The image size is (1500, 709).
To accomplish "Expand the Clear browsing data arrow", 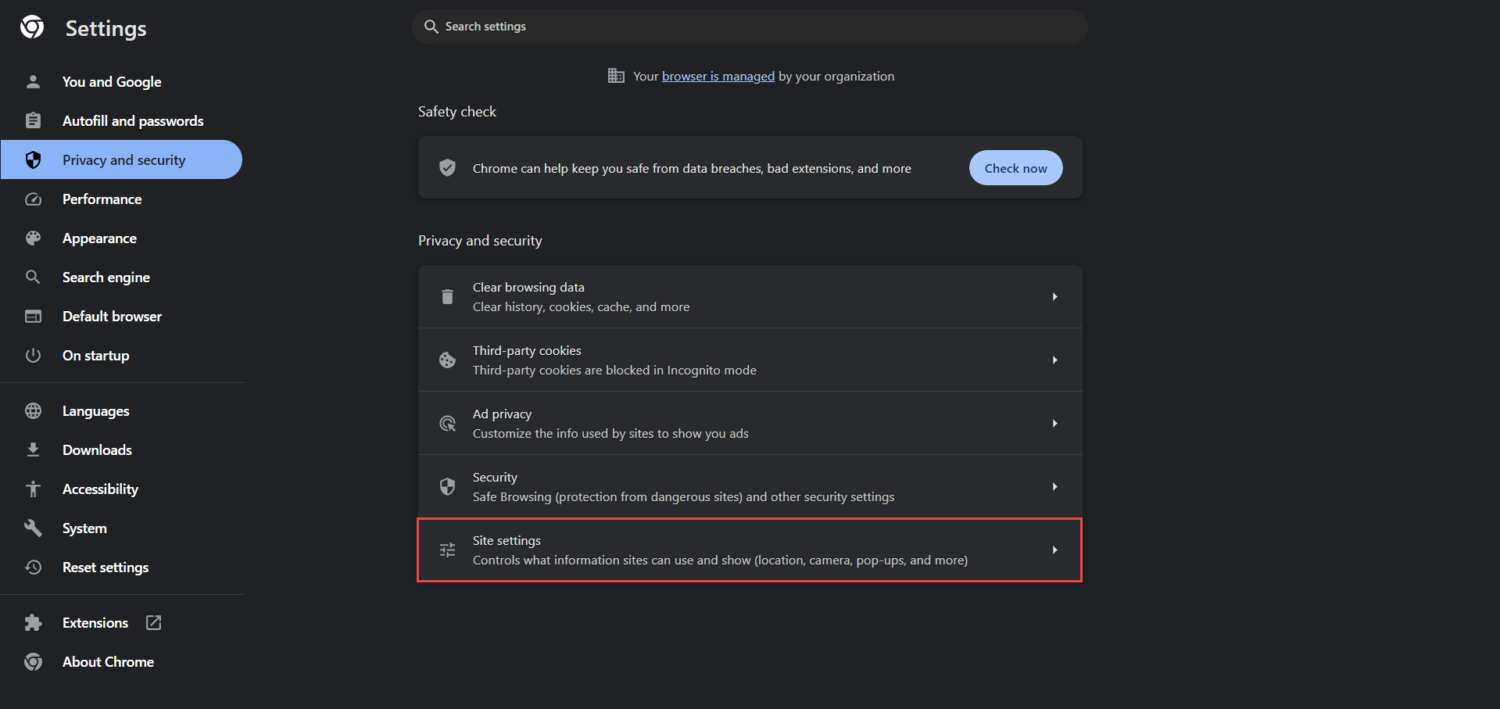I will click(x=1054, y=297).
